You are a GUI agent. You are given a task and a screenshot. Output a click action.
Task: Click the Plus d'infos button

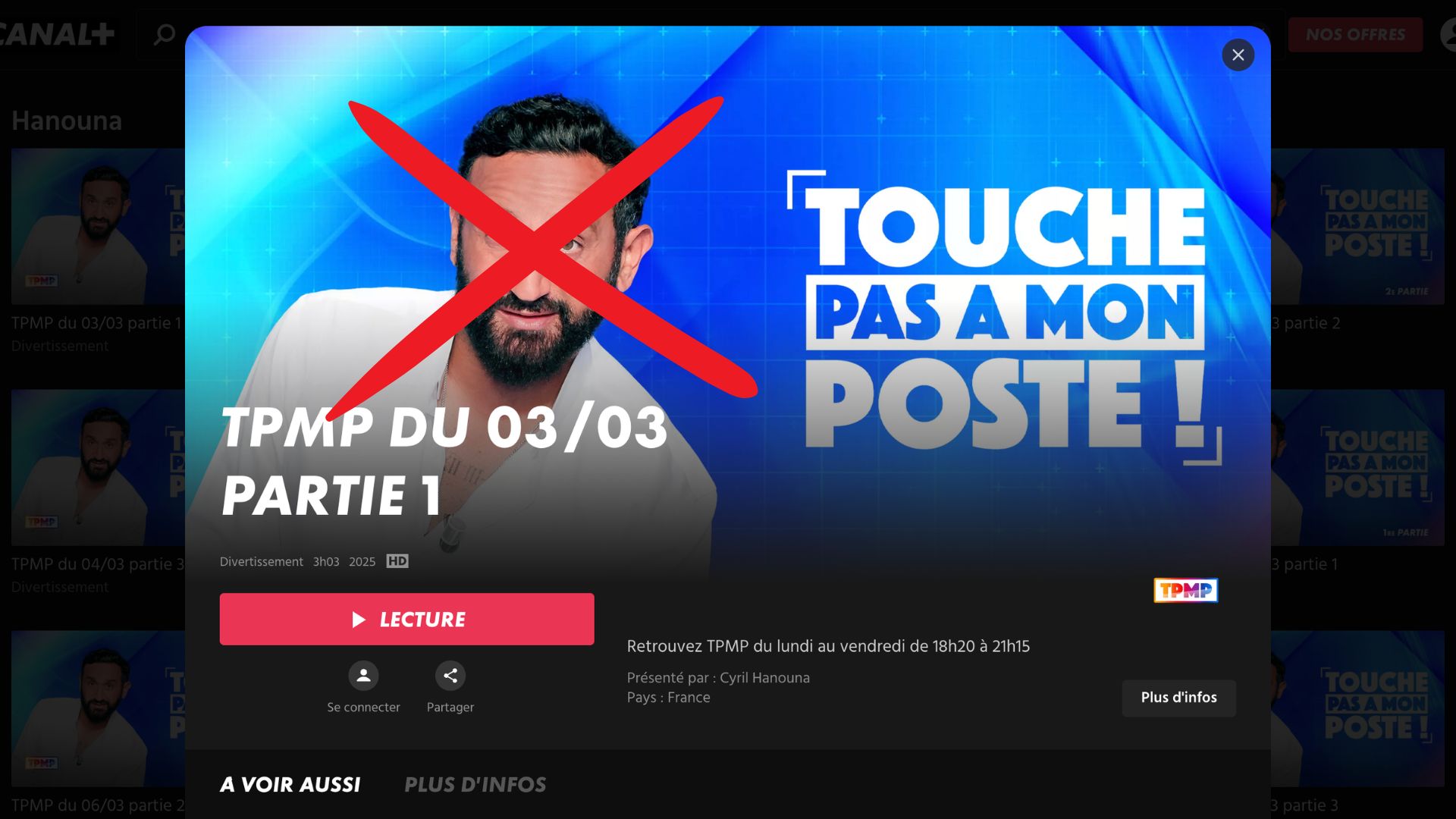(1179, 698)
